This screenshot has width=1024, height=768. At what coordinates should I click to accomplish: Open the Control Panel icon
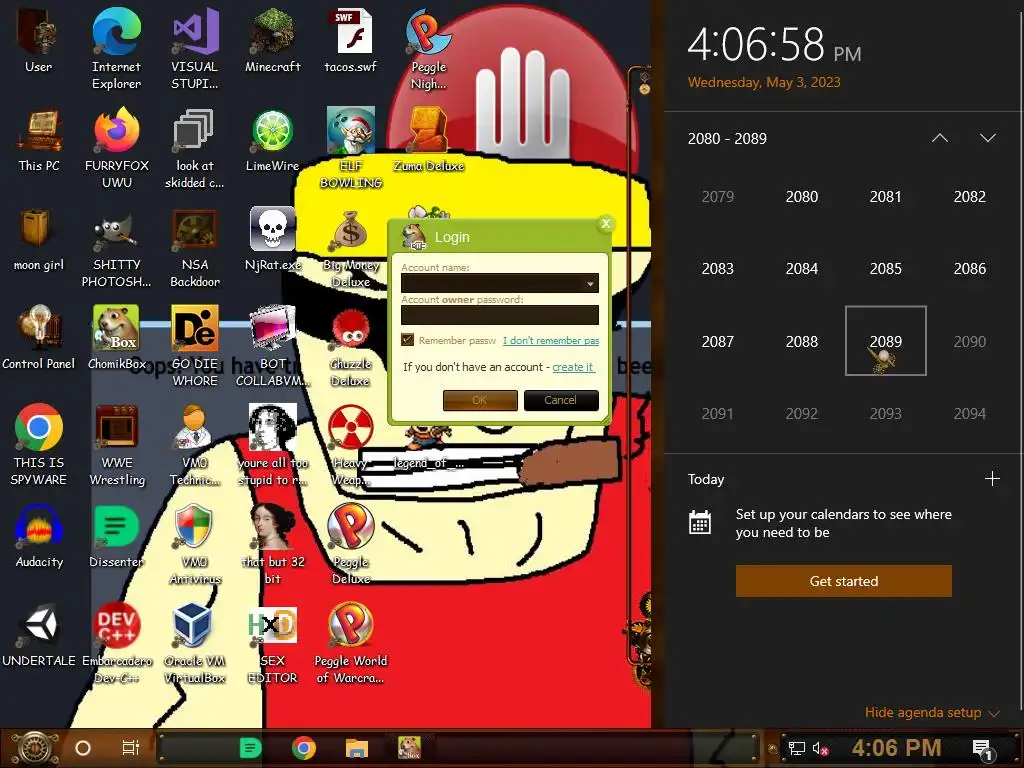tap(39, 338)
